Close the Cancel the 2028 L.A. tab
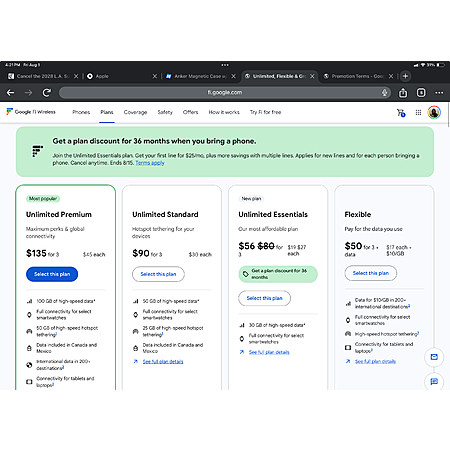 click(x=76, y=76)
